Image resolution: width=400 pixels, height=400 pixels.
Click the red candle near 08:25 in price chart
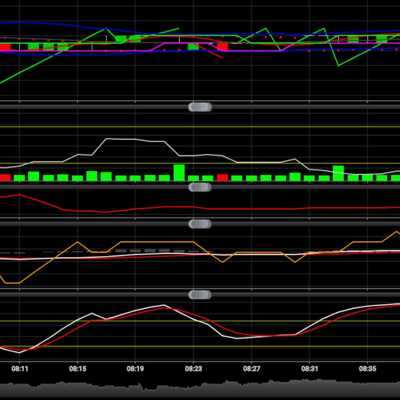point(223,46)
